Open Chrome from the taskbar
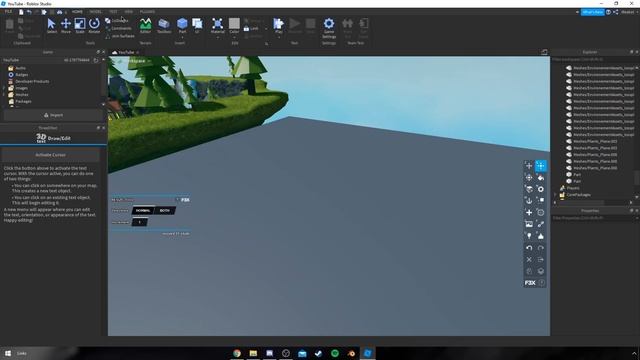The height and width of the screenshot is (360, 640). click(237, 353)
